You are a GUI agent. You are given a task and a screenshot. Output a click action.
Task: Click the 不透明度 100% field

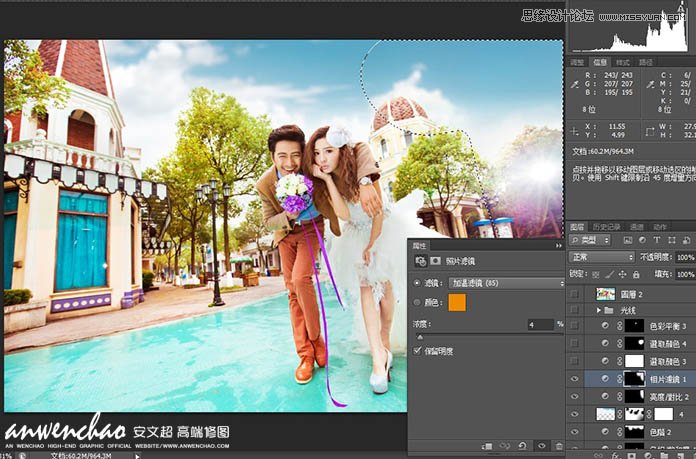[x=685, y=257]
